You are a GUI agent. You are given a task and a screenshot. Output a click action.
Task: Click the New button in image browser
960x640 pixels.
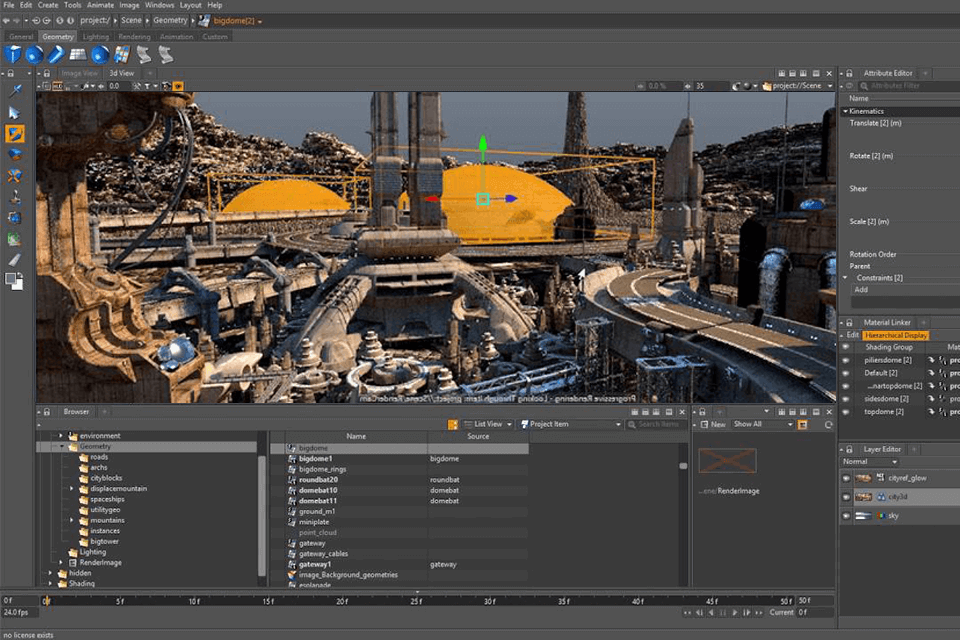pos(712,424)
